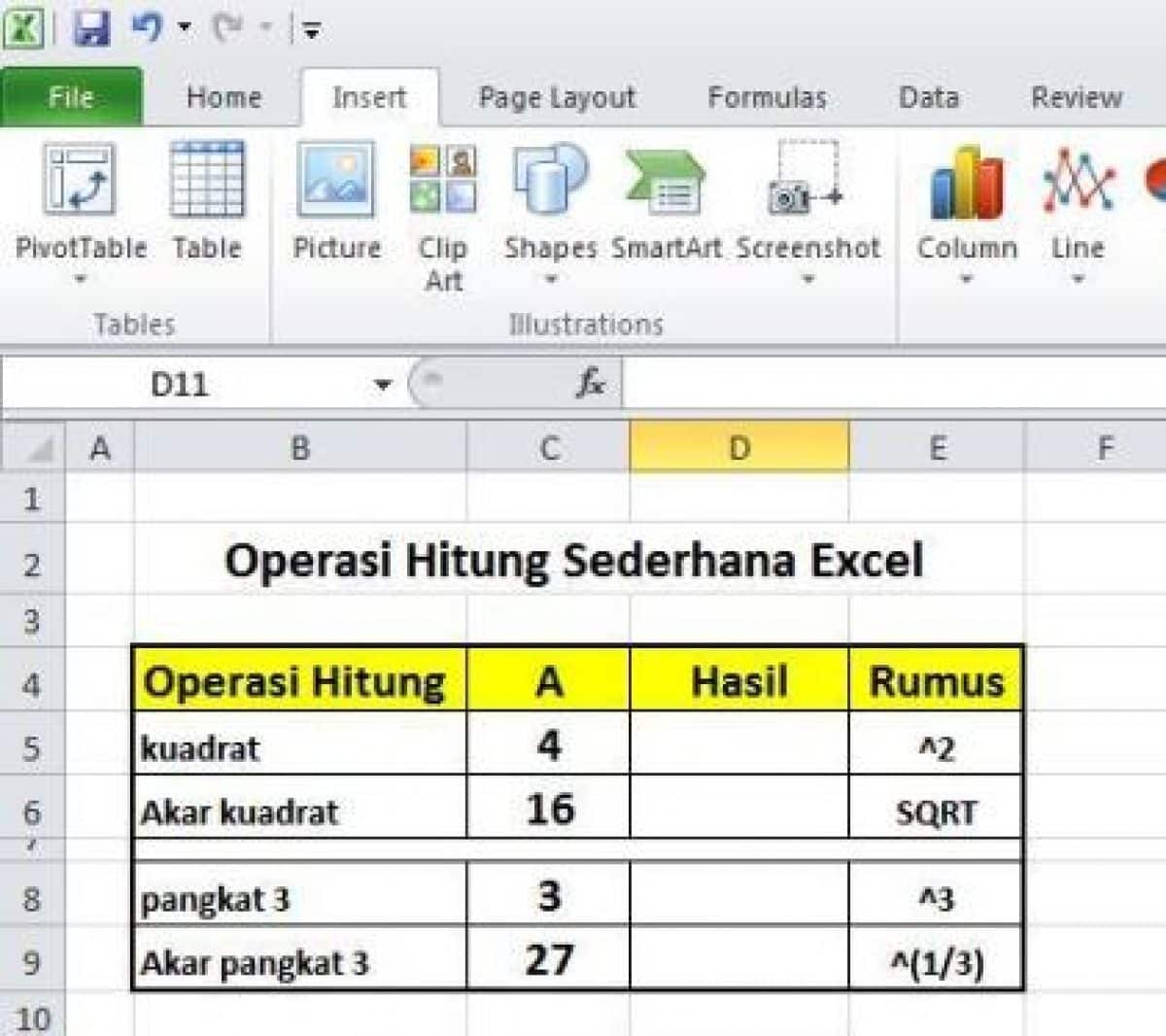Select the pangkat 3 cell

pos(299,894)
